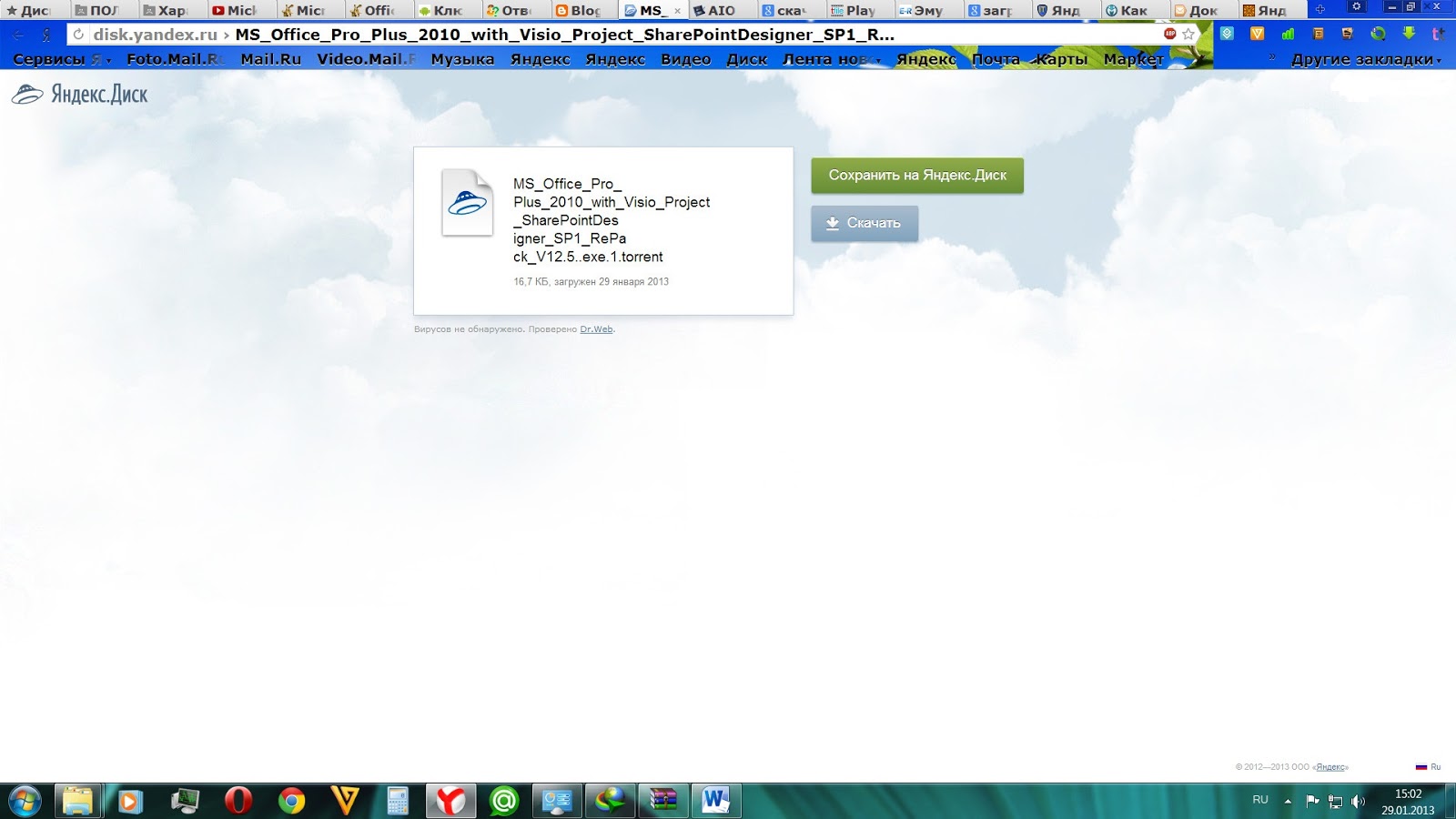The image size is (1456, 819).
Task: Show hidden bookmarks with chevron
Action: tap(1272, 58)
